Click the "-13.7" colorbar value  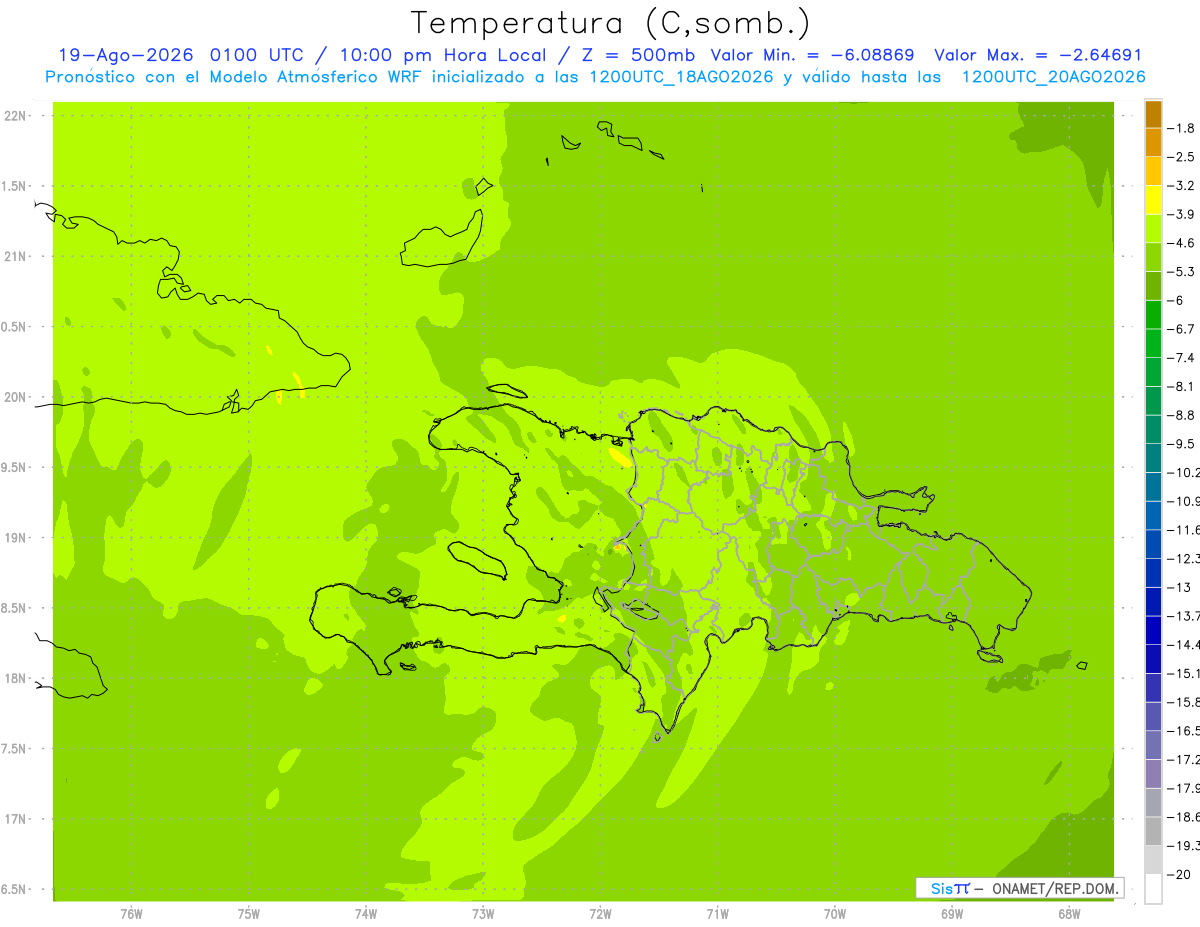(1184, 616)
